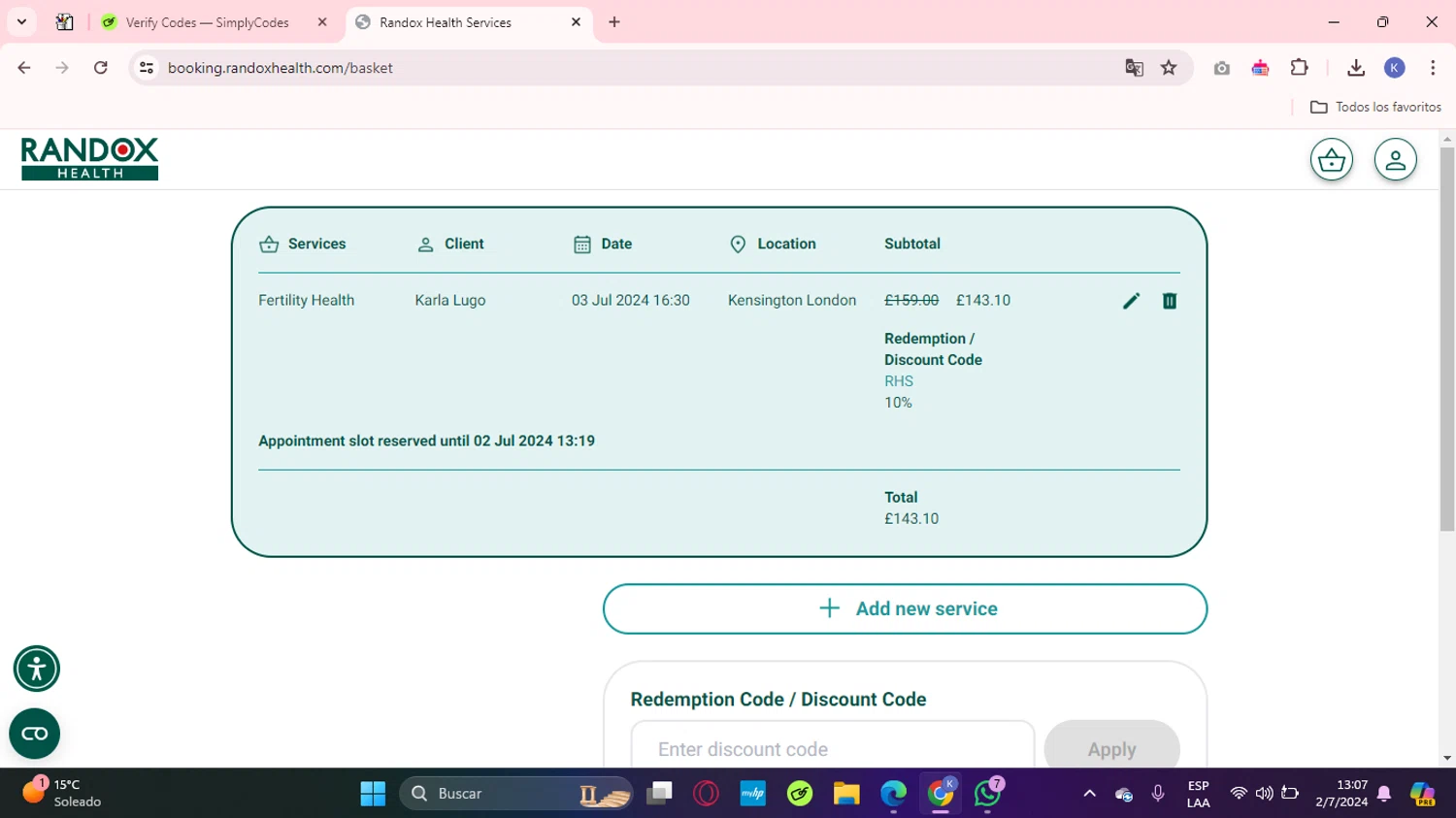View site information icon in address bar
1456x818 pixels.
147,68
